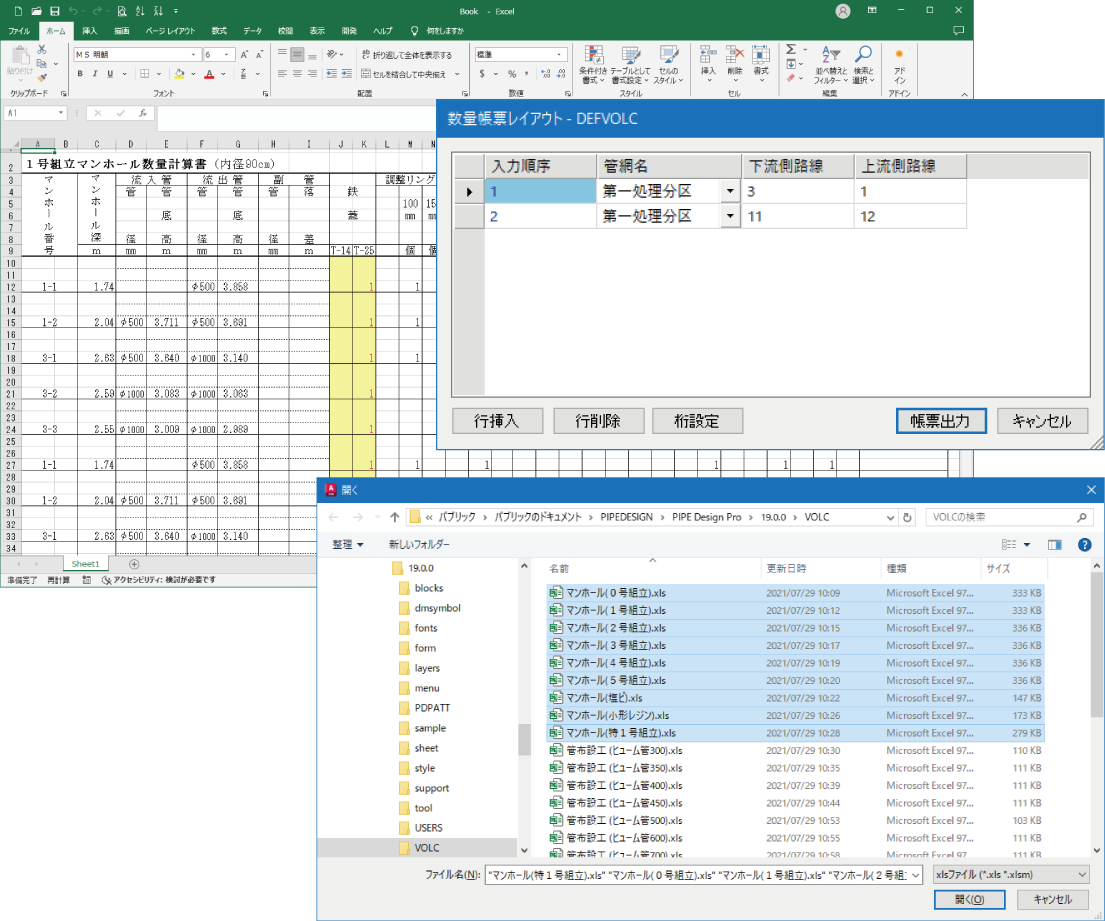Click the 検索と選択 magnifier icon
Screen dimensions: 1105x921
tap(863, 54)
